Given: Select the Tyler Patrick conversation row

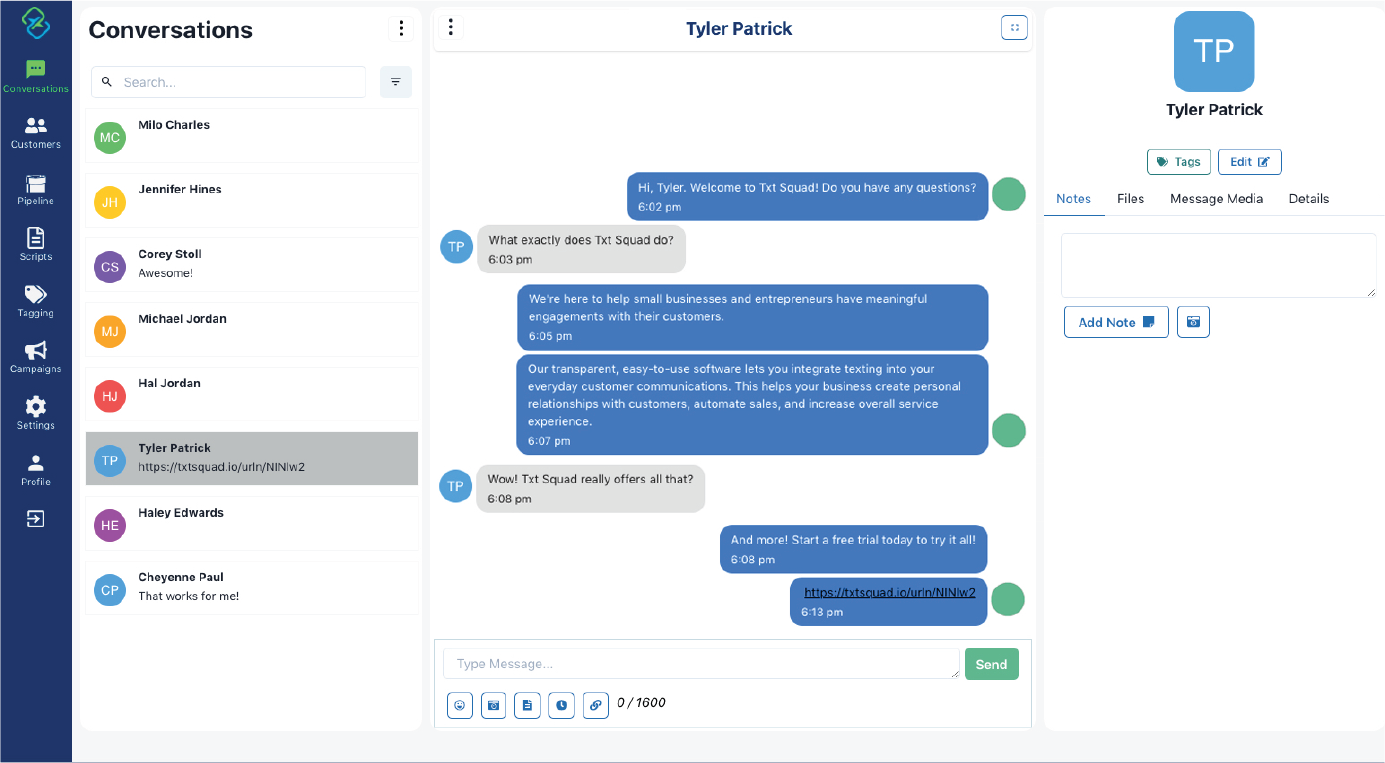Looking at the screenshot, I should (252, 459).
